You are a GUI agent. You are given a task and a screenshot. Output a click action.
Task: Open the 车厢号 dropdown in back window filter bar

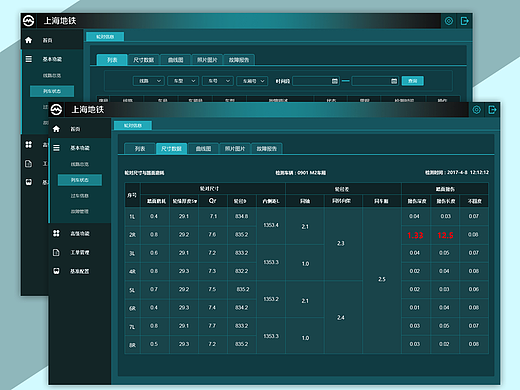252,81
